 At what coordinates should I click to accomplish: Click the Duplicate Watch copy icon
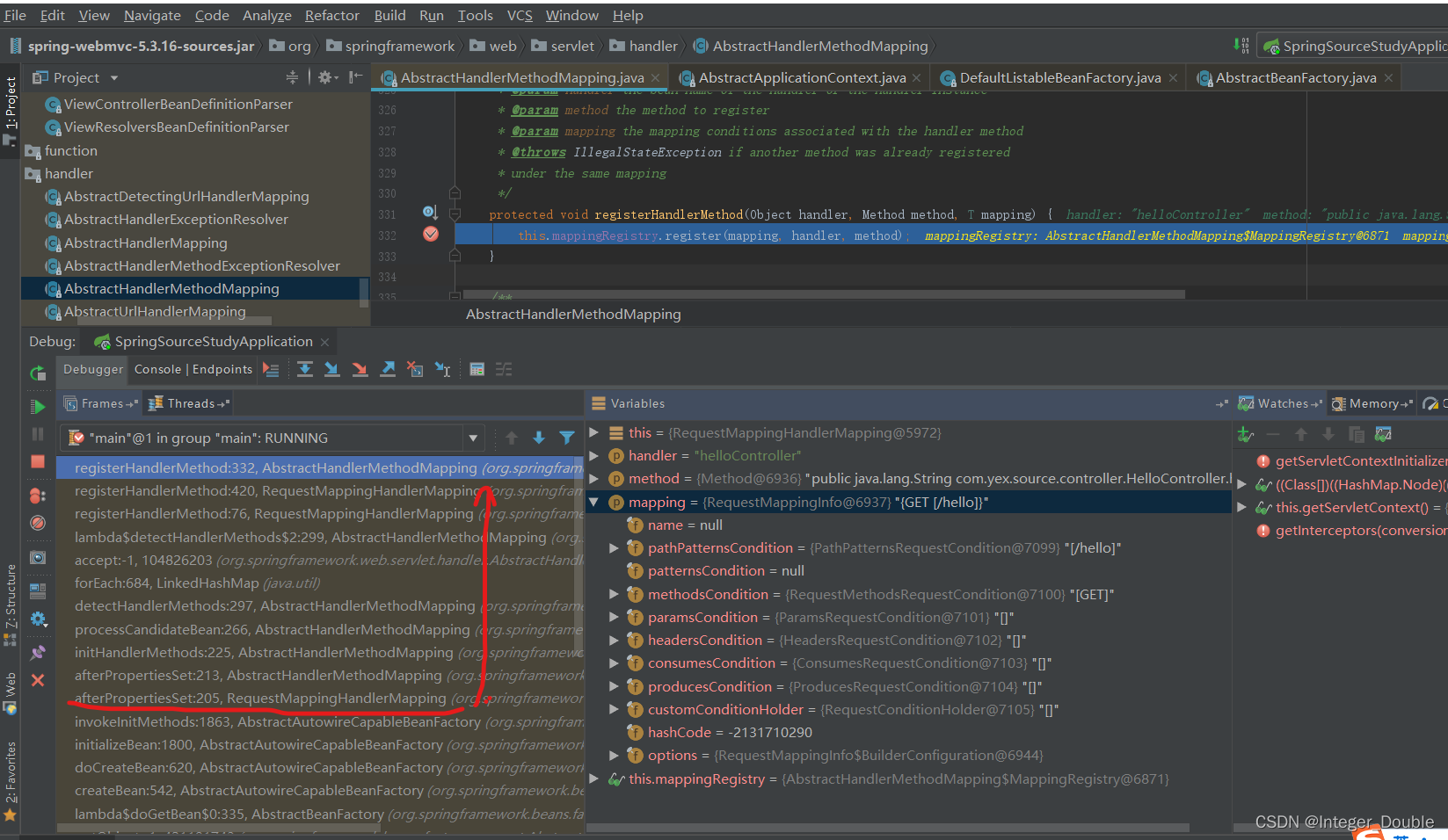(x=1356, y=434)
